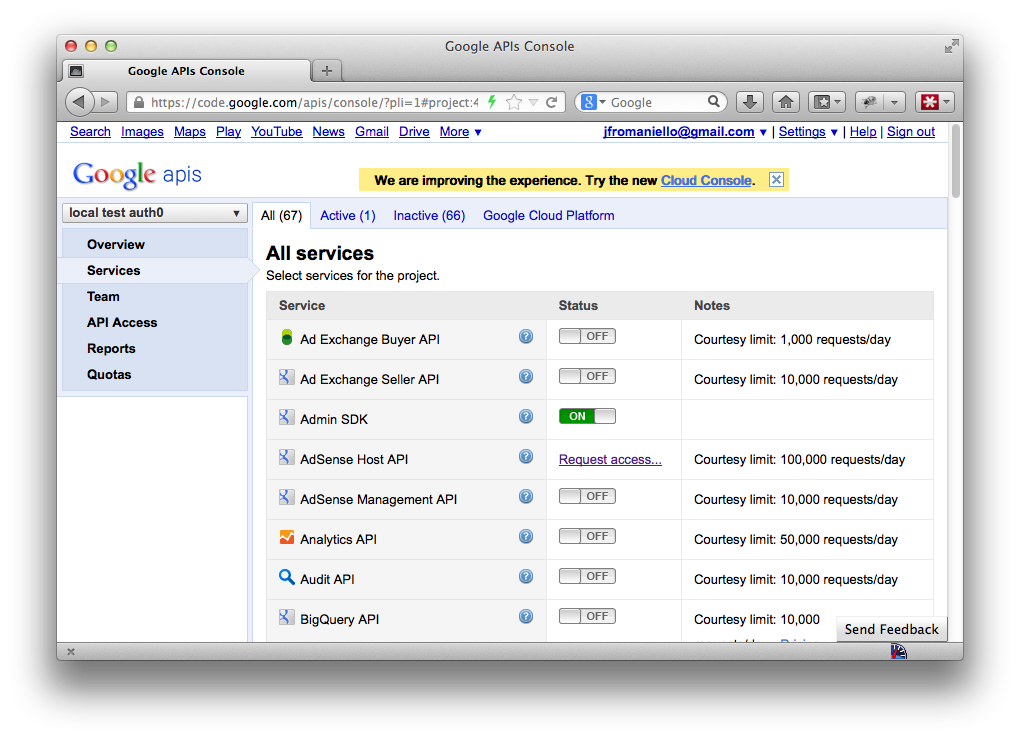The height and width of the screenshot is (739, 1020).
Task: Click the fullscreen arrows in title bar
Action: pos(951,46)
